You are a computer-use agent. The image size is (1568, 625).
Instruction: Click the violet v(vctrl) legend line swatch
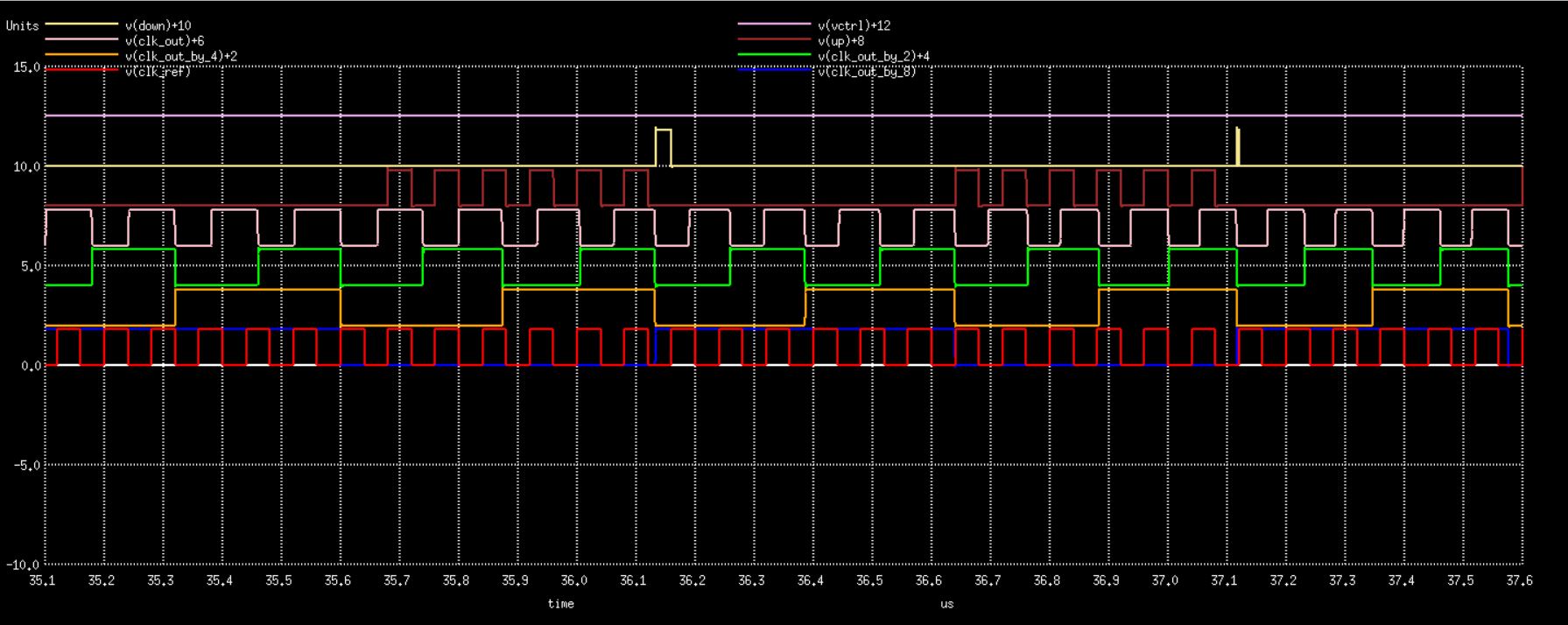[774, 25]
